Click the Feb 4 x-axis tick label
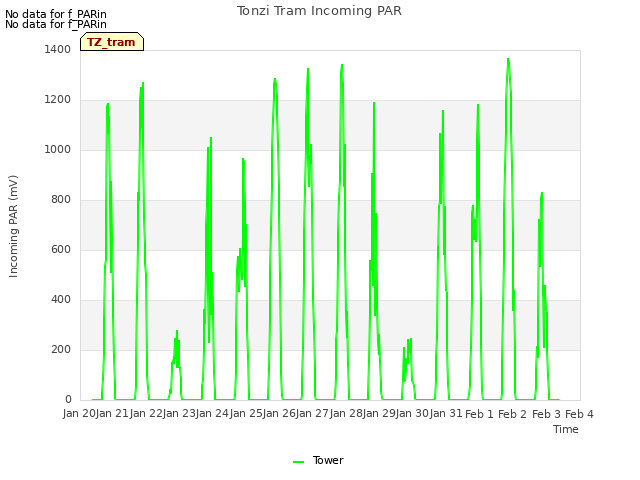The height and width of the screenshot is (480, 640). (579, 414)
